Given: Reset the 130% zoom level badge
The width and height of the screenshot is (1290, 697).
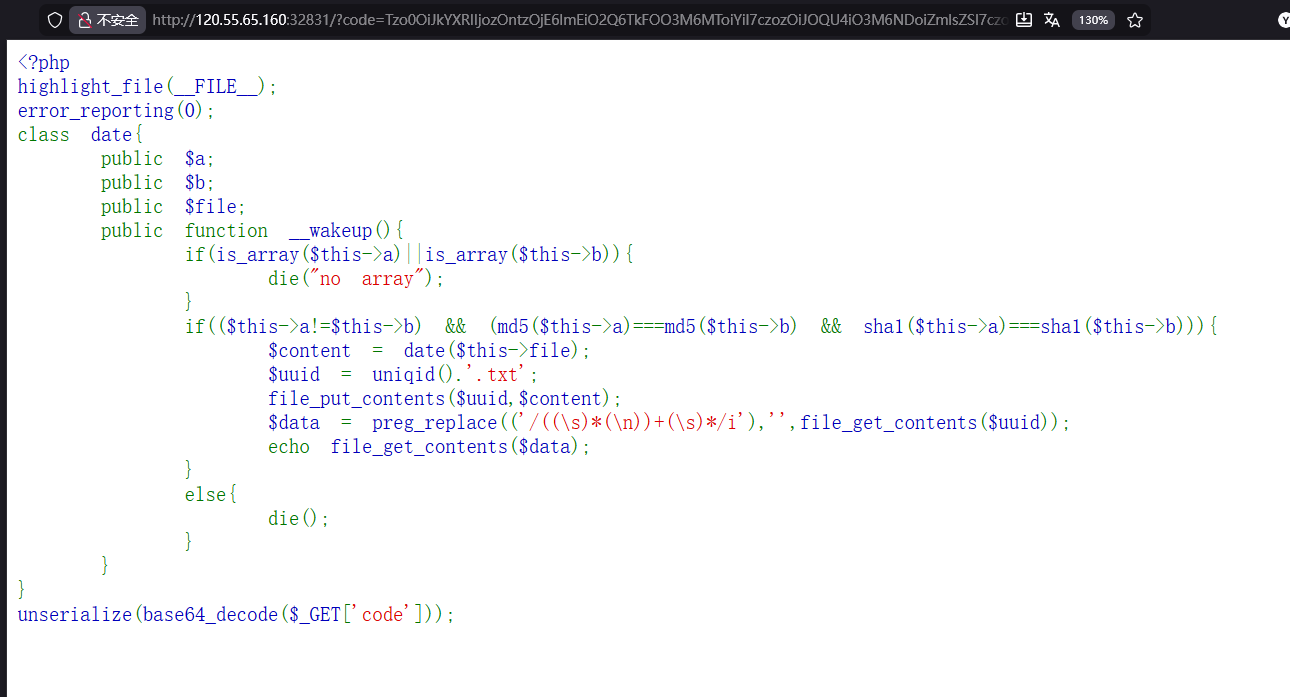Looking at the screenshot, I should pos(1093,20).
